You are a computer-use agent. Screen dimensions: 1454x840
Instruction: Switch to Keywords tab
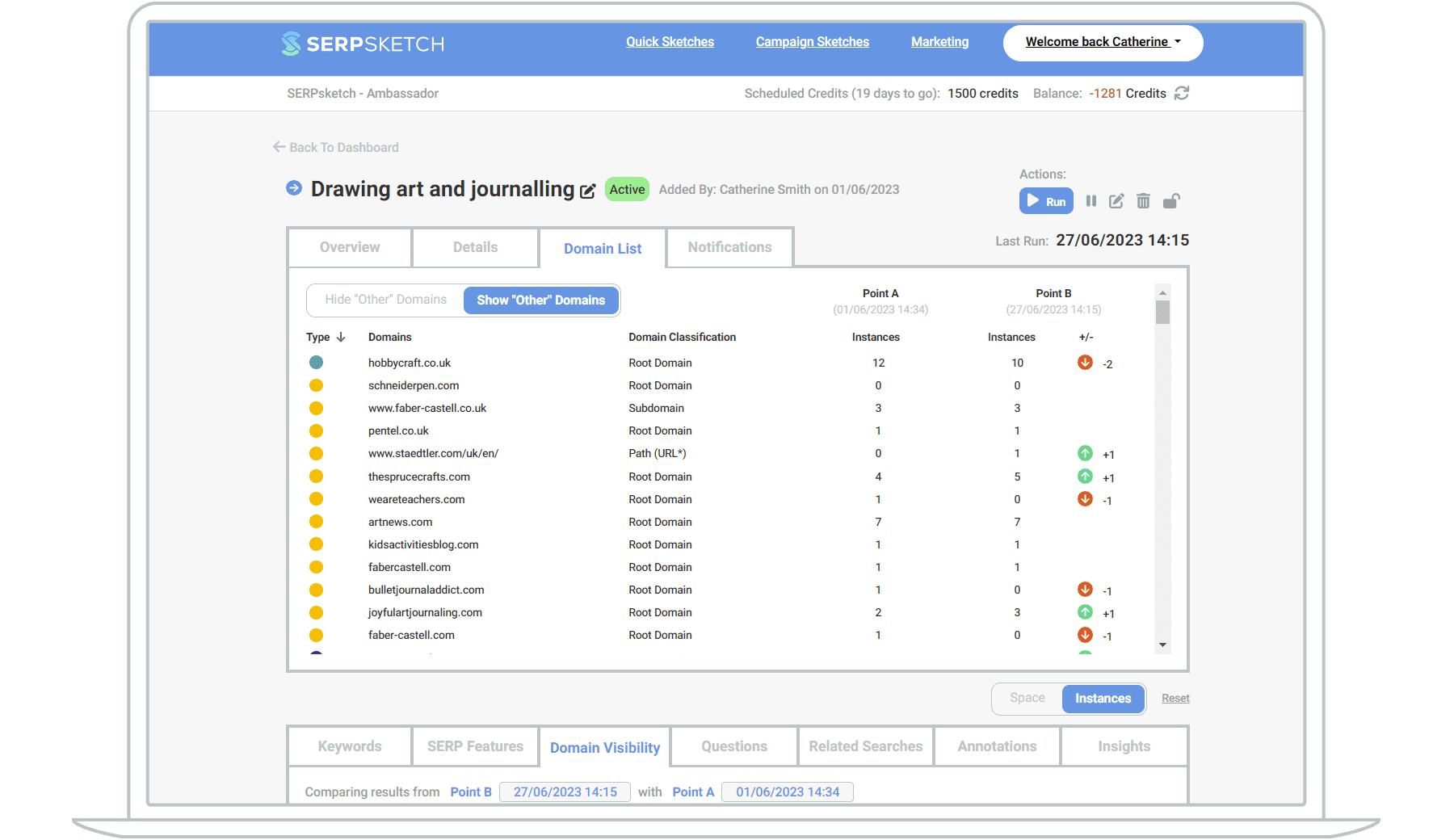pos(350,746)
